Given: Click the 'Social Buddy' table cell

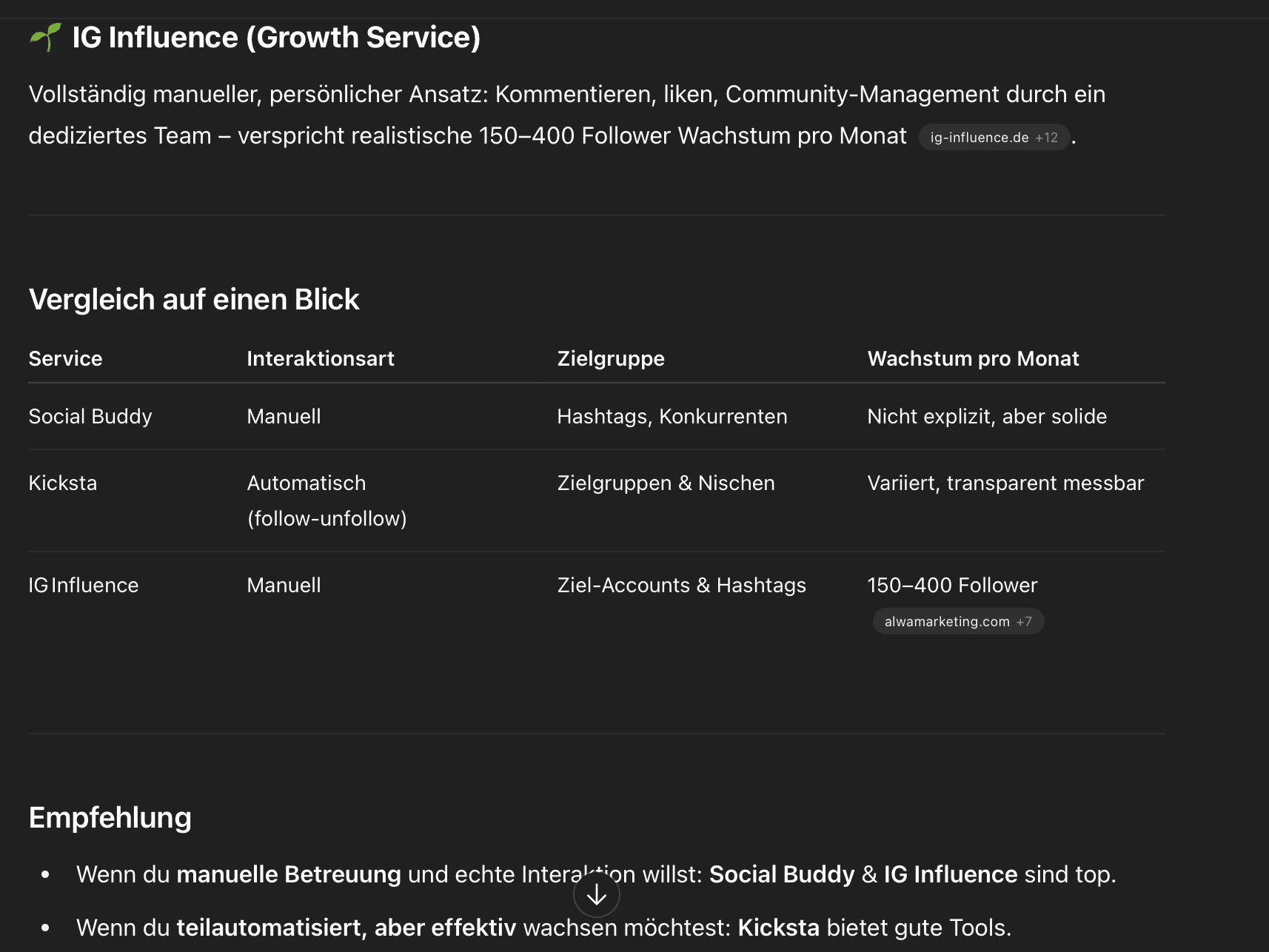Looking at the screenshot, I should (90, 416).
